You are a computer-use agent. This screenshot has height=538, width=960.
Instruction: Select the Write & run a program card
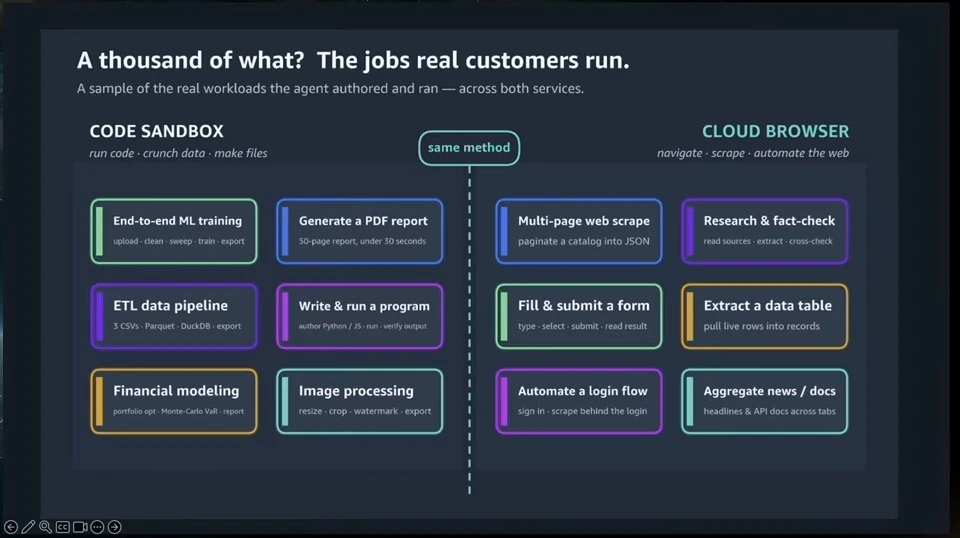(x=359, y=316)
